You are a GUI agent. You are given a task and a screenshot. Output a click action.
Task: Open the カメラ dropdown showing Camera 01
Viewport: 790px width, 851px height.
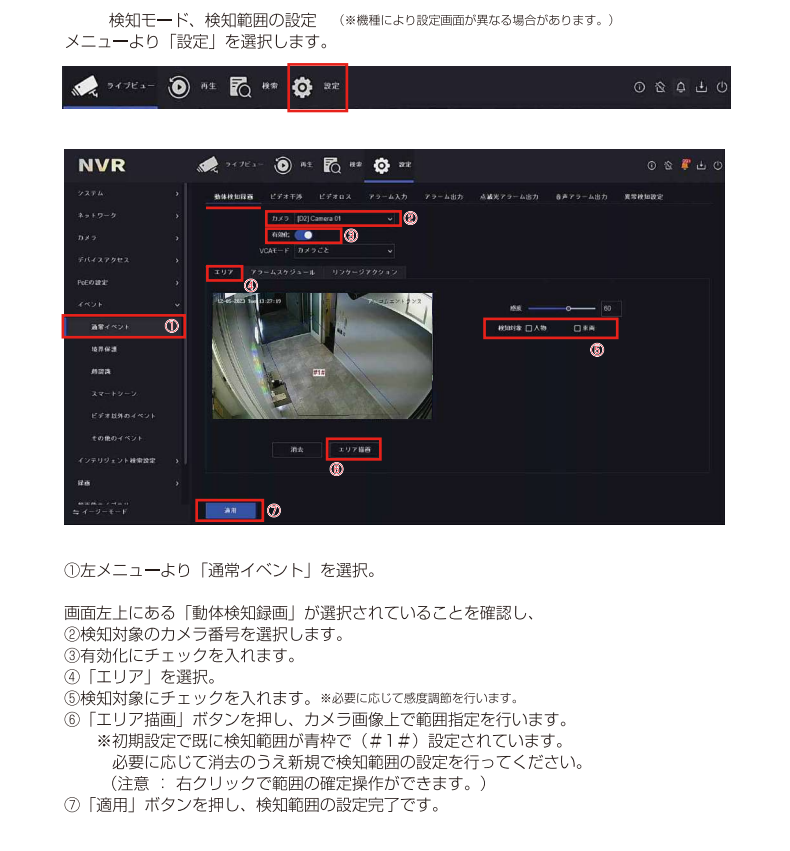click(x=344, y=218)
